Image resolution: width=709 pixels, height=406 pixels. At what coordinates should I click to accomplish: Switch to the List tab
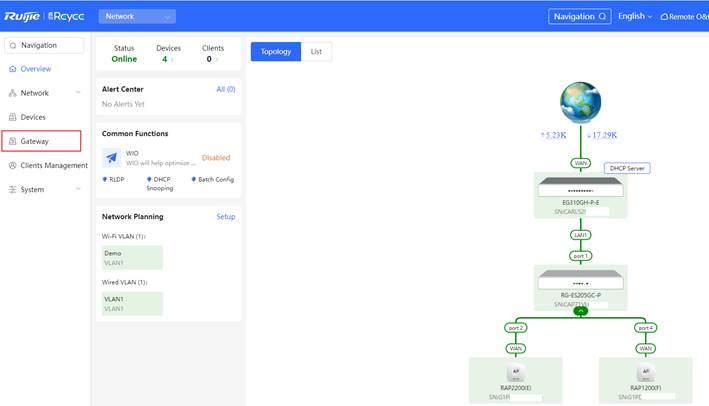pos(316,52)
